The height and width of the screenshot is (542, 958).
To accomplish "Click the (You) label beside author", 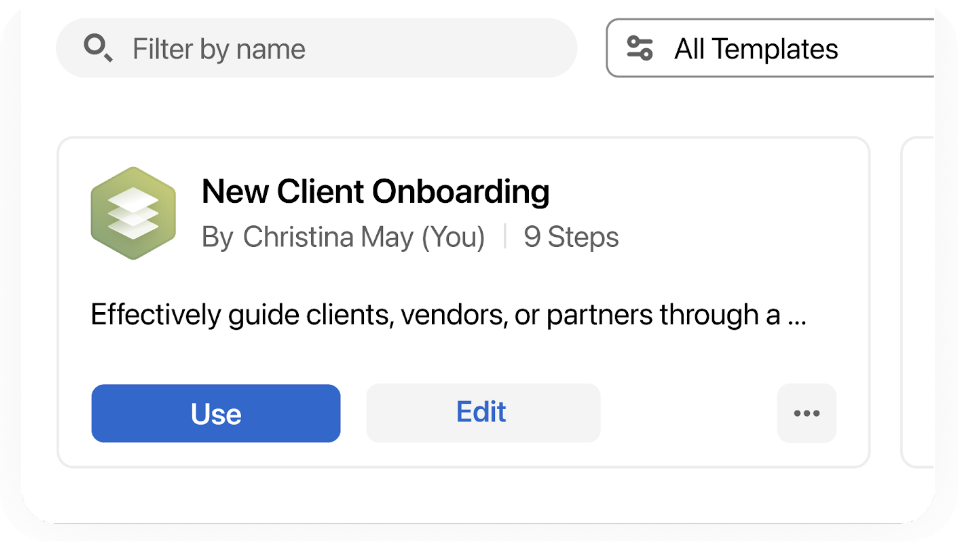I will point(453,237).
